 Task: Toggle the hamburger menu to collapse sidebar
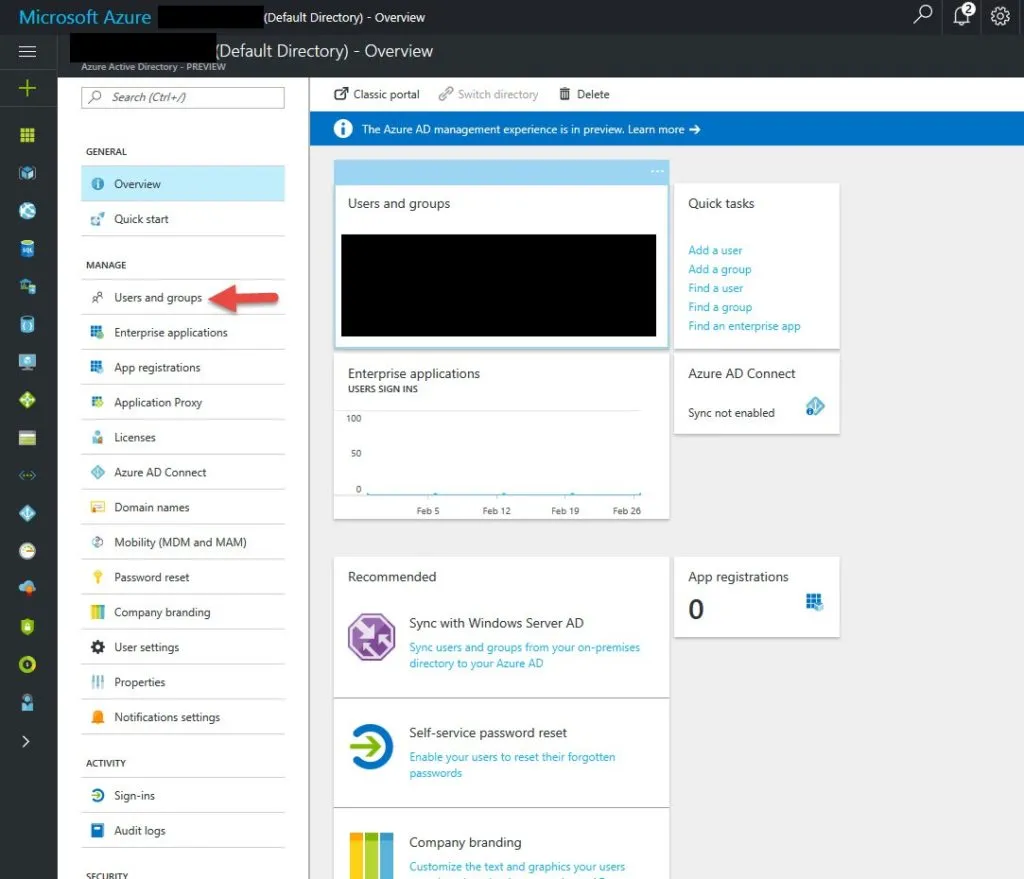[28, 52]
